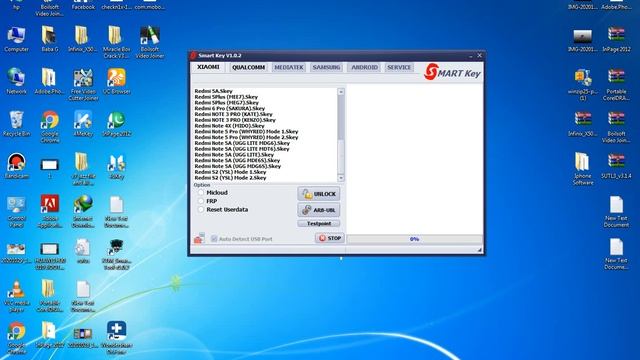Launch the Bandicam recorder icon
This screenshot has height=360, width=640.
click(16, 163)
